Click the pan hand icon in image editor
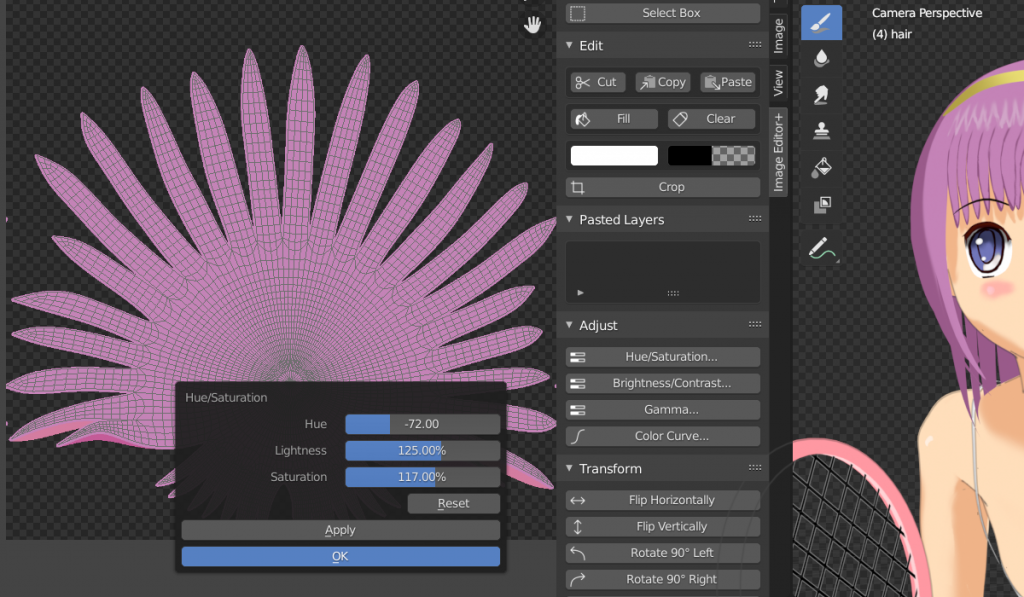This screenshot has height=597, width=1024. tap(532, 25)
